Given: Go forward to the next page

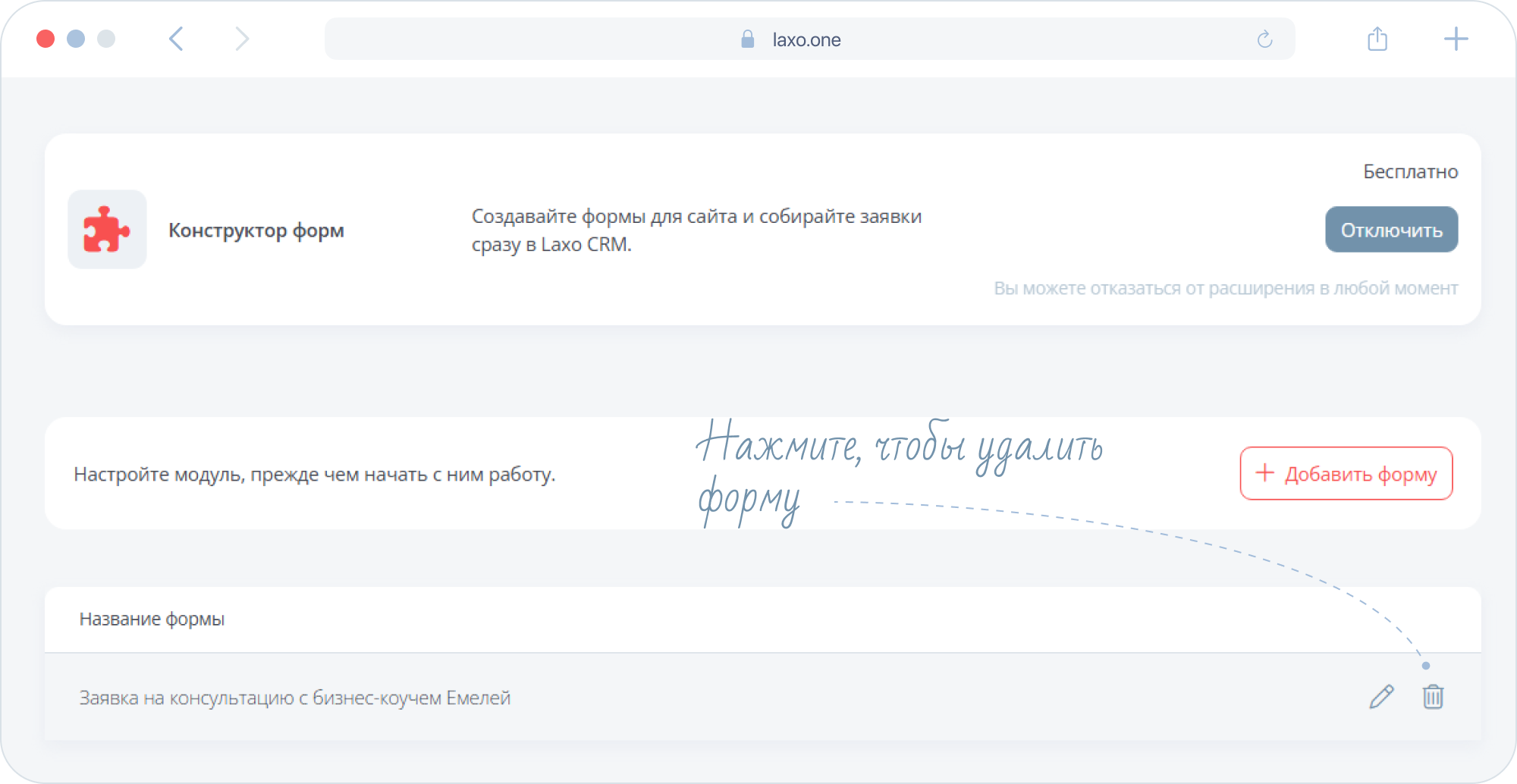Looking at the screenshot, I should (x=242, y=39).
